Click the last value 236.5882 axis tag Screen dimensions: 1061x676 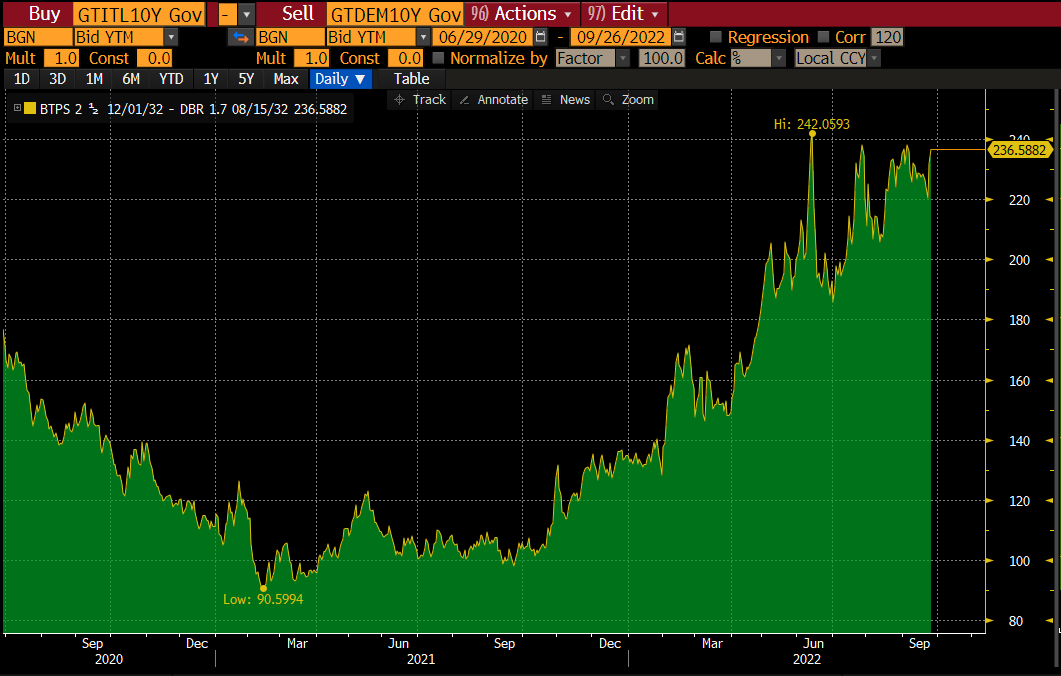coord(1019,150)
